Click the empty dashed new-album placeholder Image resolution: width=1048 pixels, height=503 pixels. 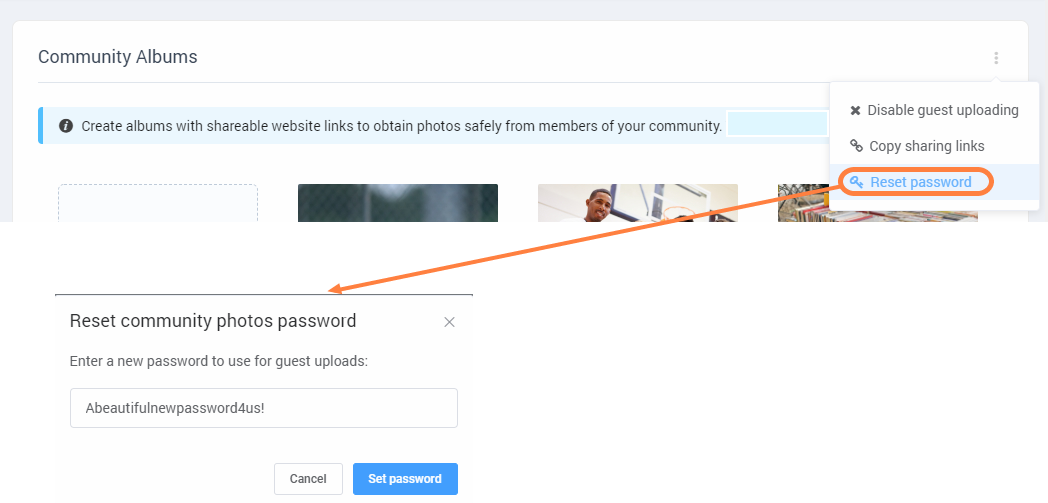[x=158, y=203]
